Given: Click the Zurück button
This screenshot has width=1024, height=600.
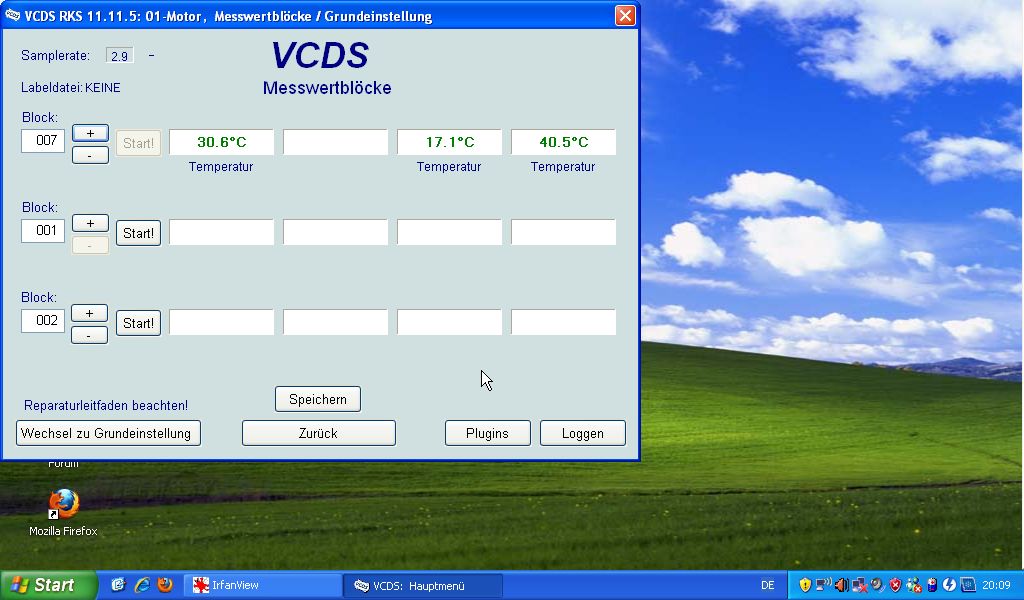Looking at the screenshot, I should click(319, 433).
